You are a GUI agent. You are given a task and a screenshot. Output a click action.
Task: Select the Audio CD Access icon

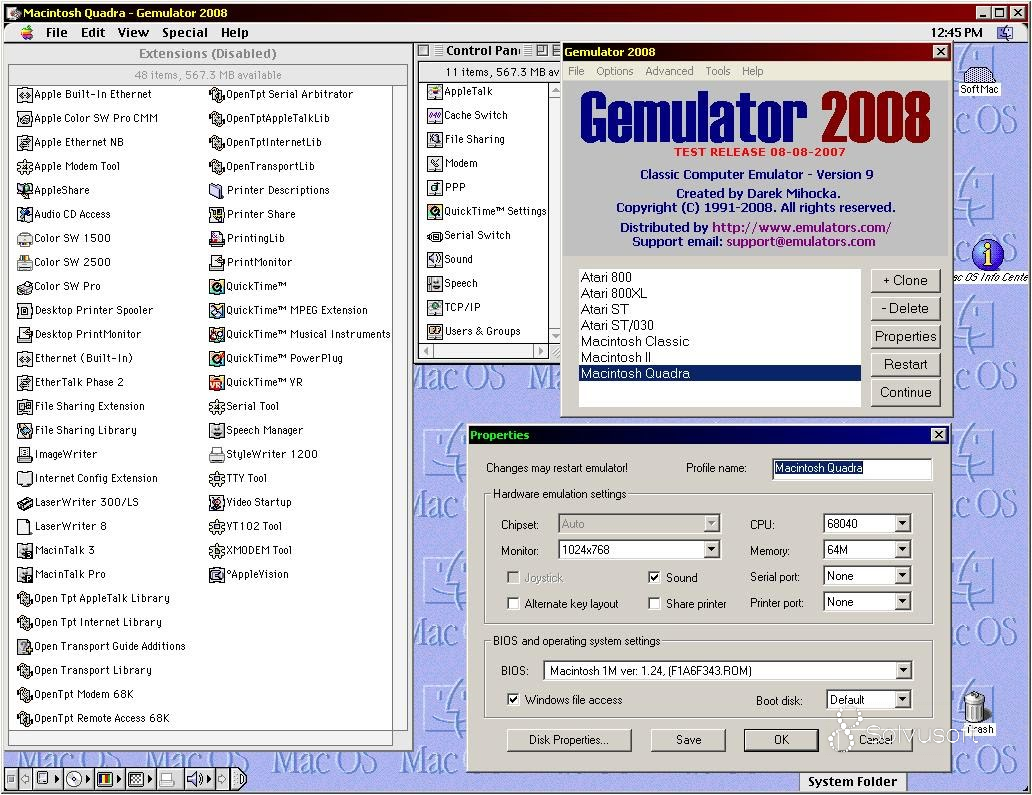click(x=24, y=215)
